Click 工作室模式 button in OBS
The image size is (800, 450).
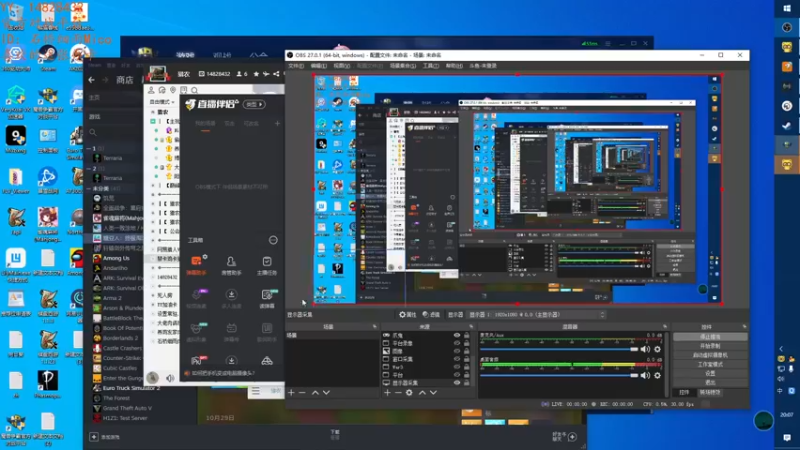coord(710,364)
